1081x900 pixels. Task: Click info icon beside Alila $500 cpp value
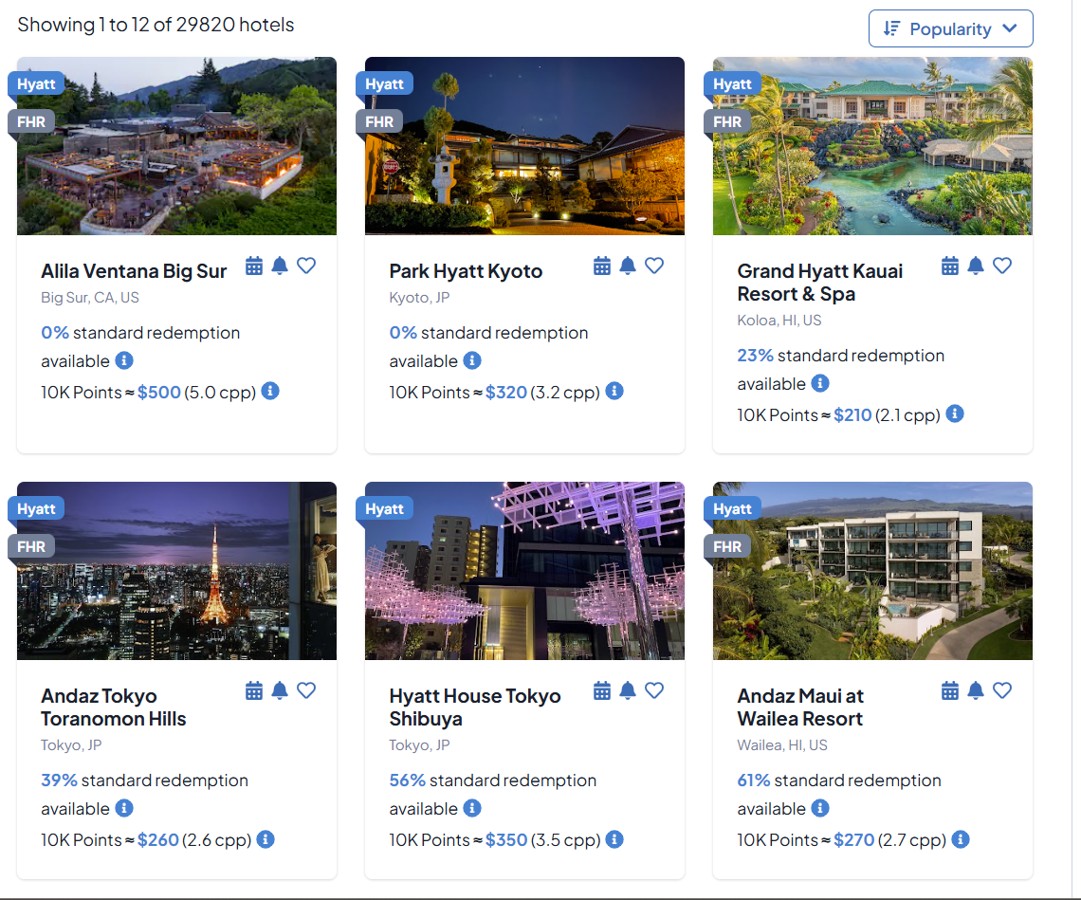coord(270,391)
